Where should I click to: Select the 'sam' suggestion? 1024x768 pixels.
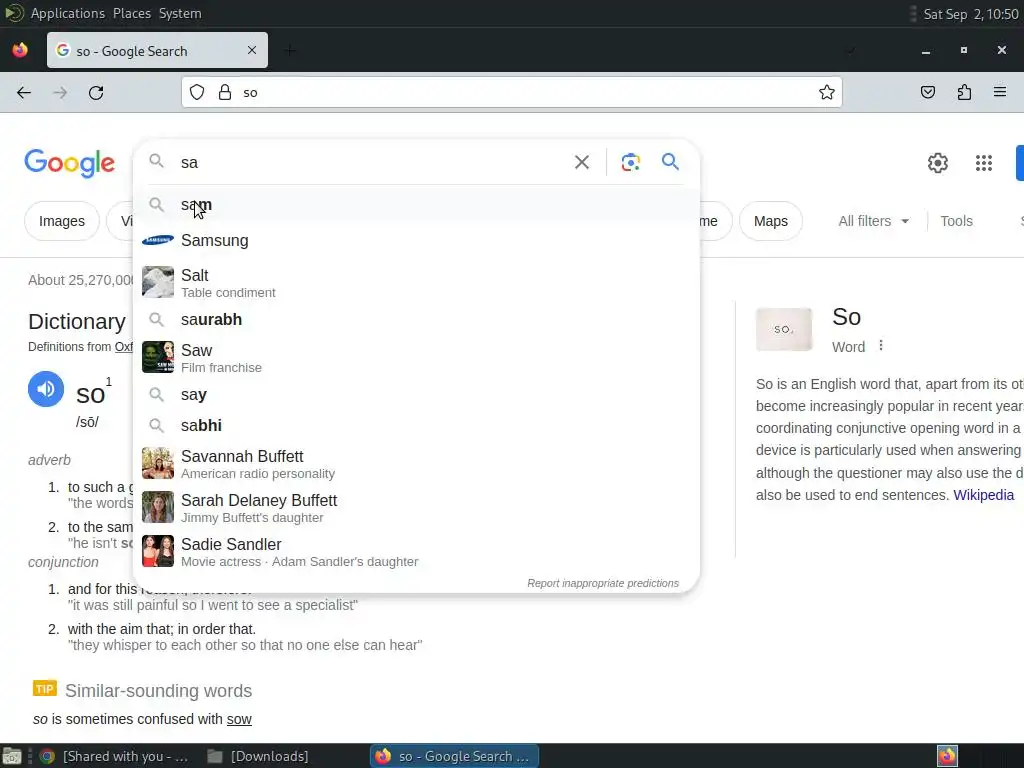coord(416,205)
